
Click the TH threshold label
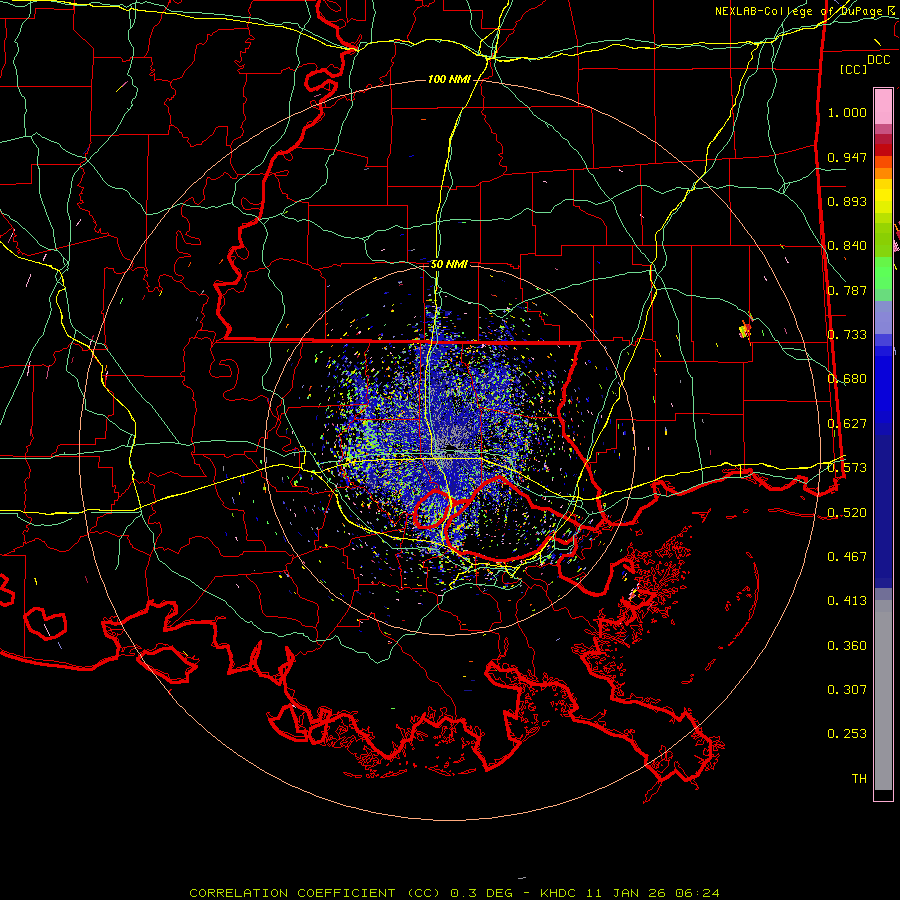coord(859,779)
